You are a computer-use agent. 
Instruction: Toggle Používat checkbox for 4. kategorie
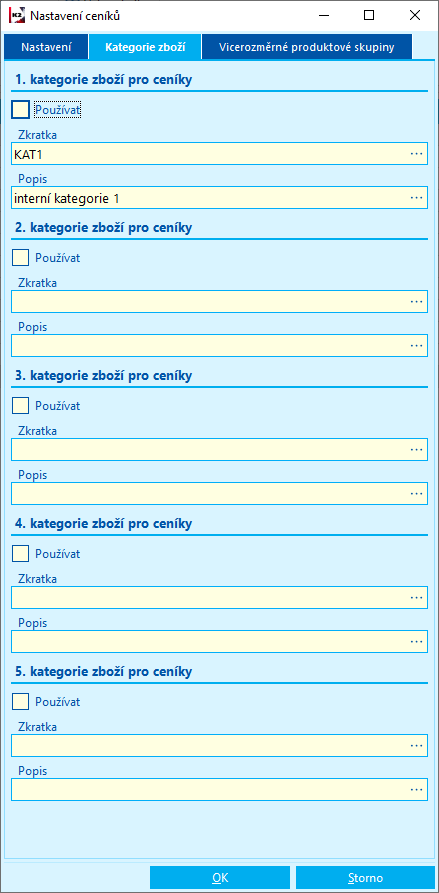[20, 553]
